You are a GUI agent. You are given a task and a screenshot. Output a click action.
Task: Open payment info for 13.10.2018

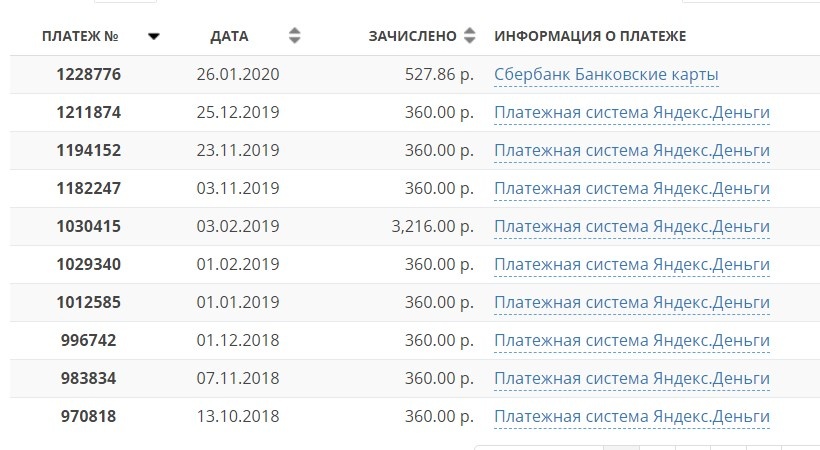pyautogui.click(x=632, y=417)
